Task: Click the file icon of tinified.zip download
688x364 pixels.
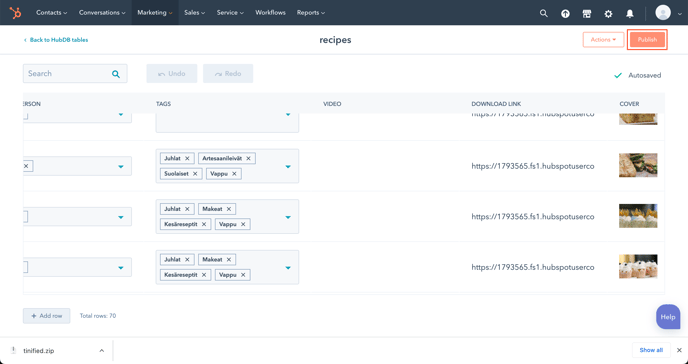Action: (x=13, y=350)
